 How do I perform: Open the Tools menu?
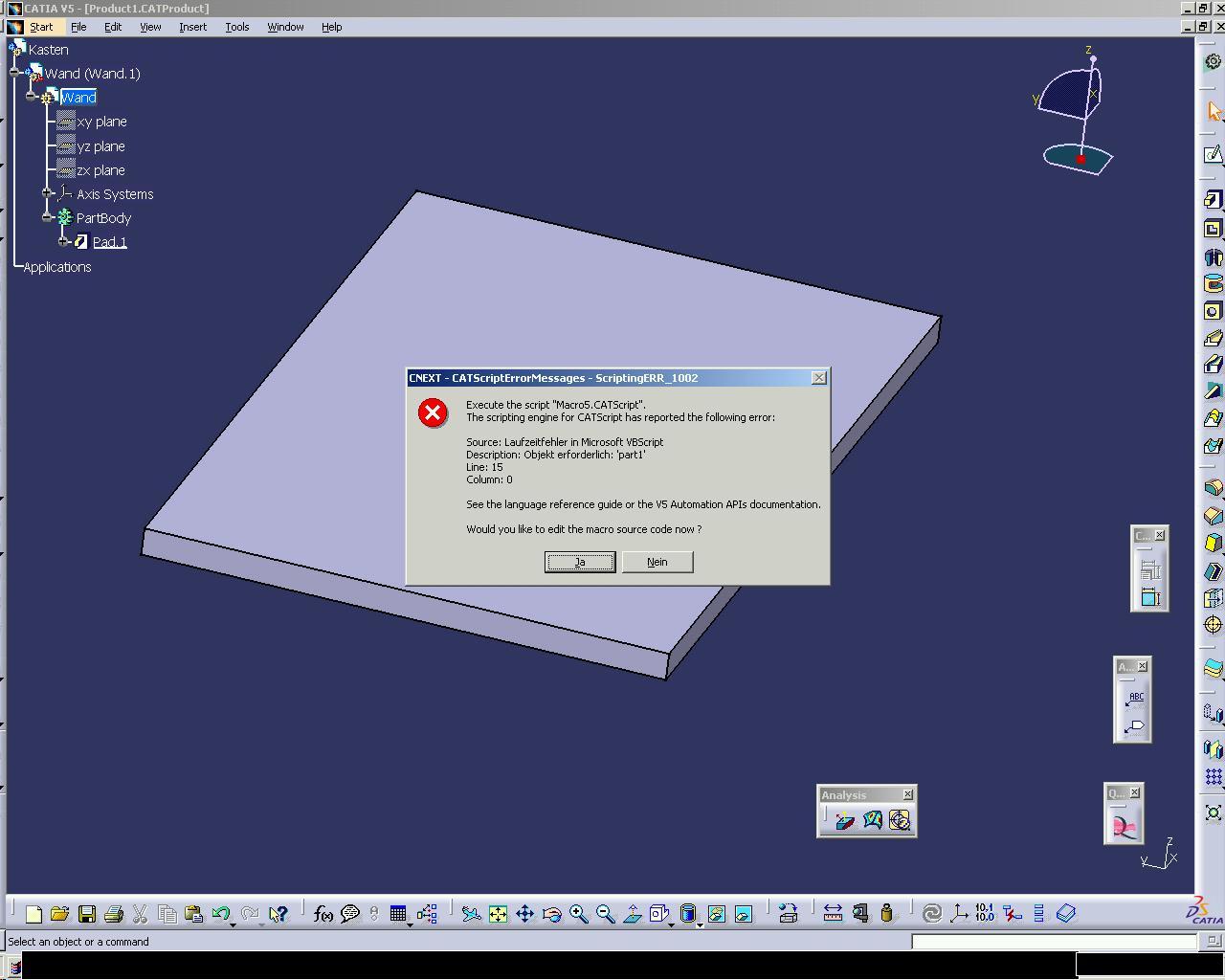click(237, 27)
